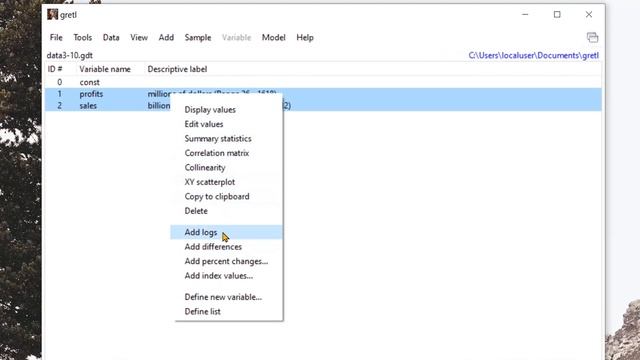Select Define new variable option

pyautogui.click(x=227, y=297)
